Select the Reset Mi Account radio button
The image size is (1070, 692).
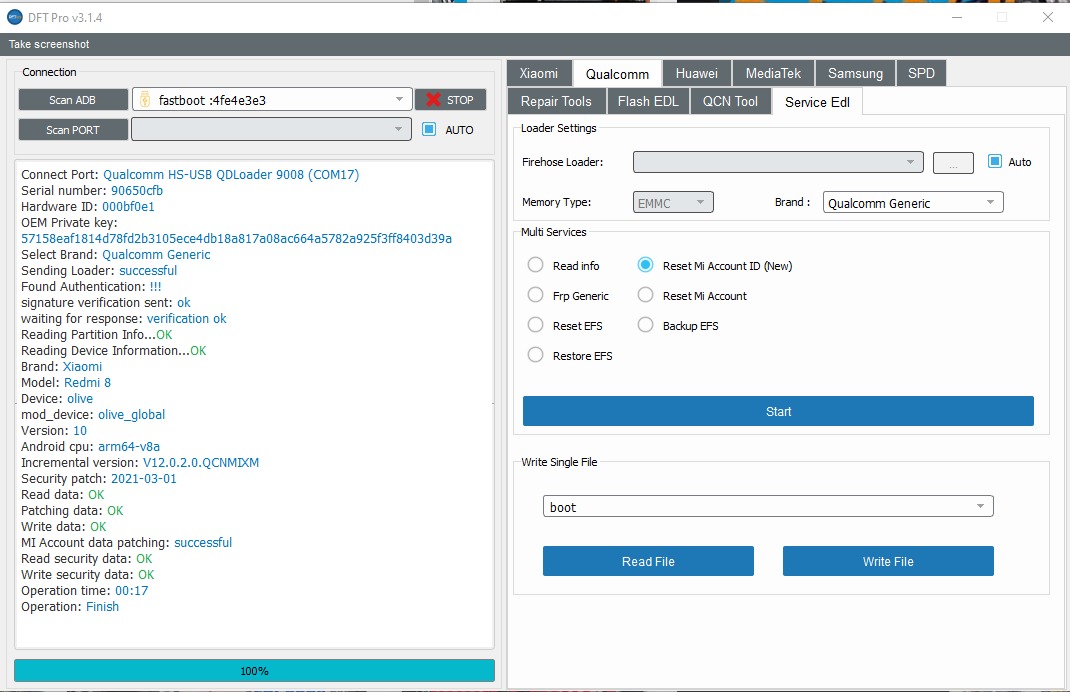tap(645, 295)
